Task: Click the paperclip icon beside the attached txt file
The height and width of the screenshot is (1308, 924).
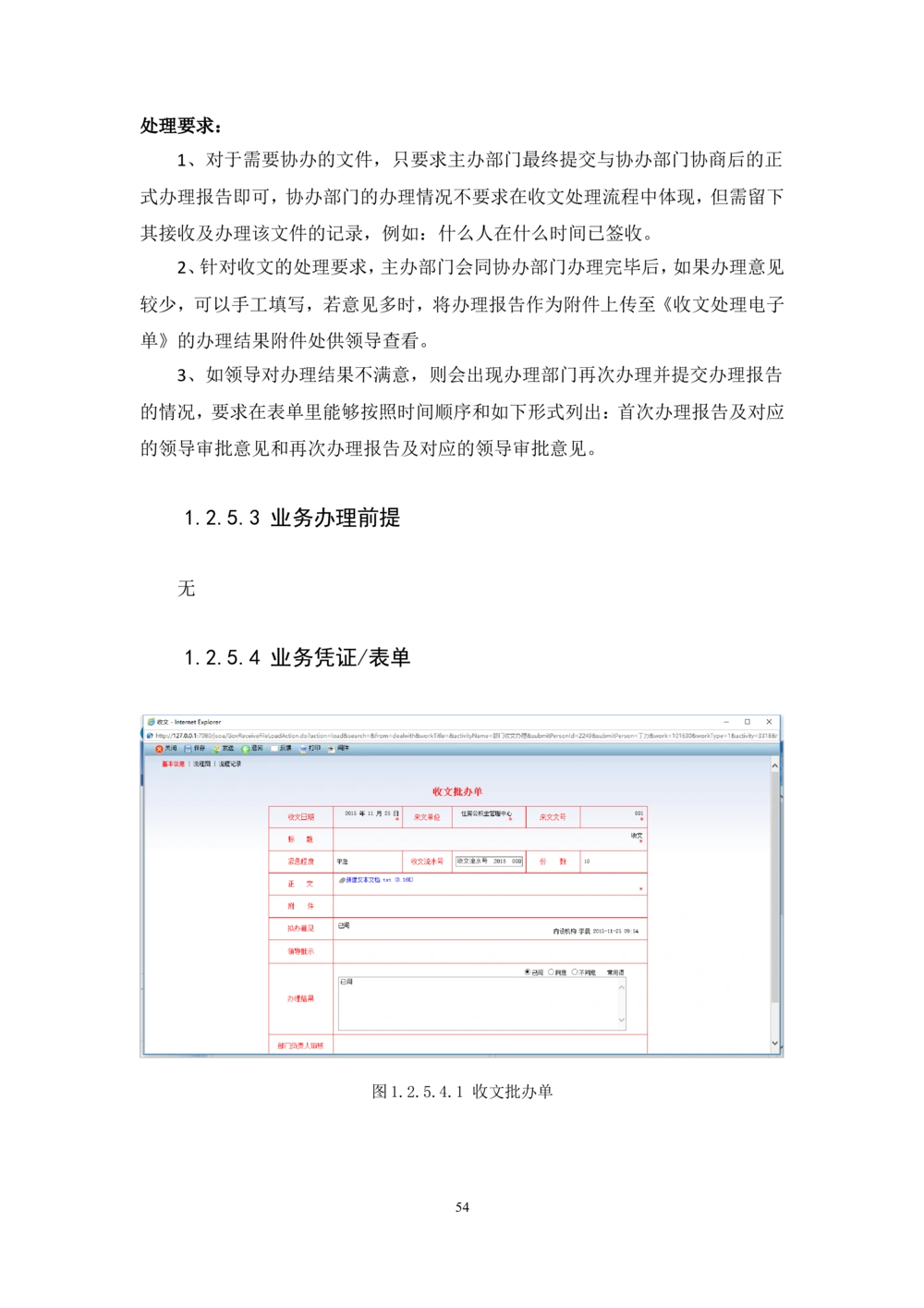Action: click(x=341, y=881)
